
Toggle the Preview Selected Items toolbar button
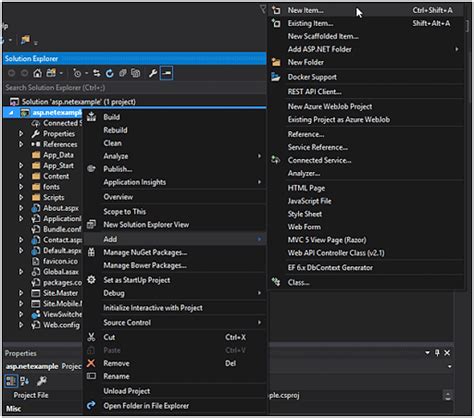(x=166, y=73)
